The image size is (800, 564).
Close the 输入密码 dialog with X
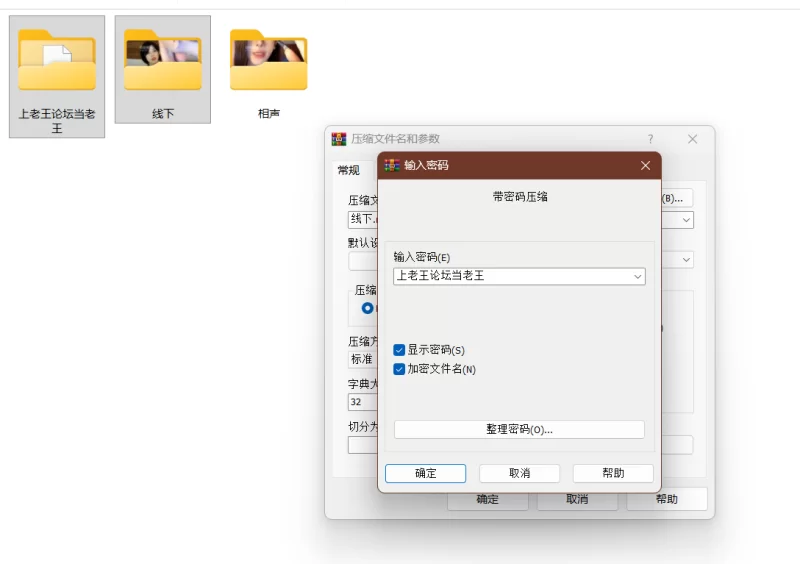tap(645, 165)
